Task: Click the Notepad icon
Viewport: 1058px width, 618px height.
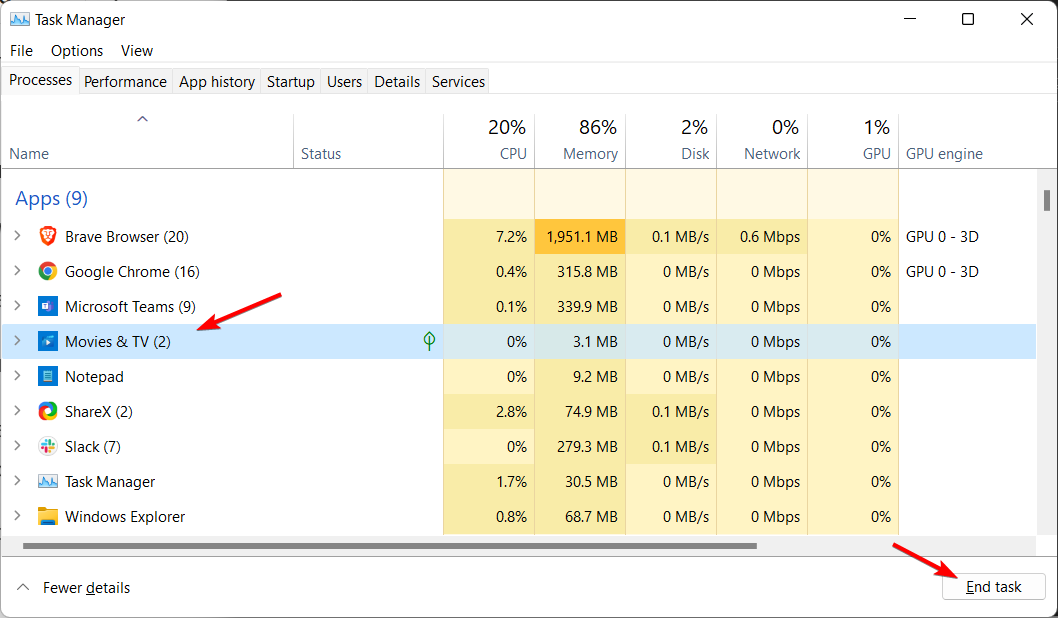Action: click(x=47, y=376)
